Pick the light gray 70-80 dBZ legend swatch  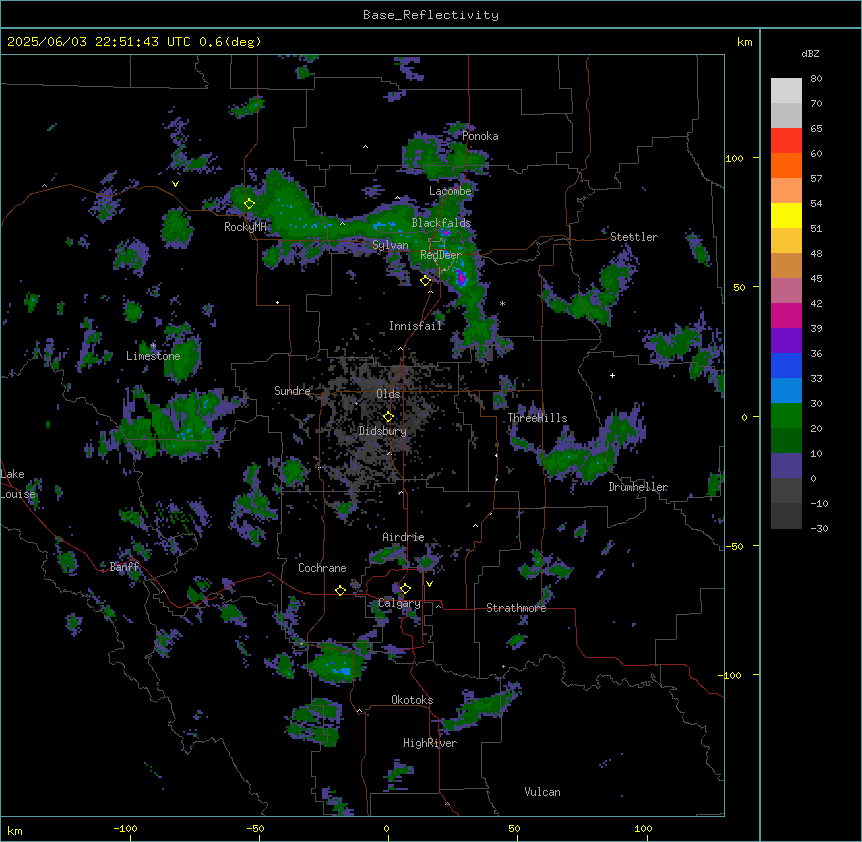pyautogui.click(x=786, y=90)
